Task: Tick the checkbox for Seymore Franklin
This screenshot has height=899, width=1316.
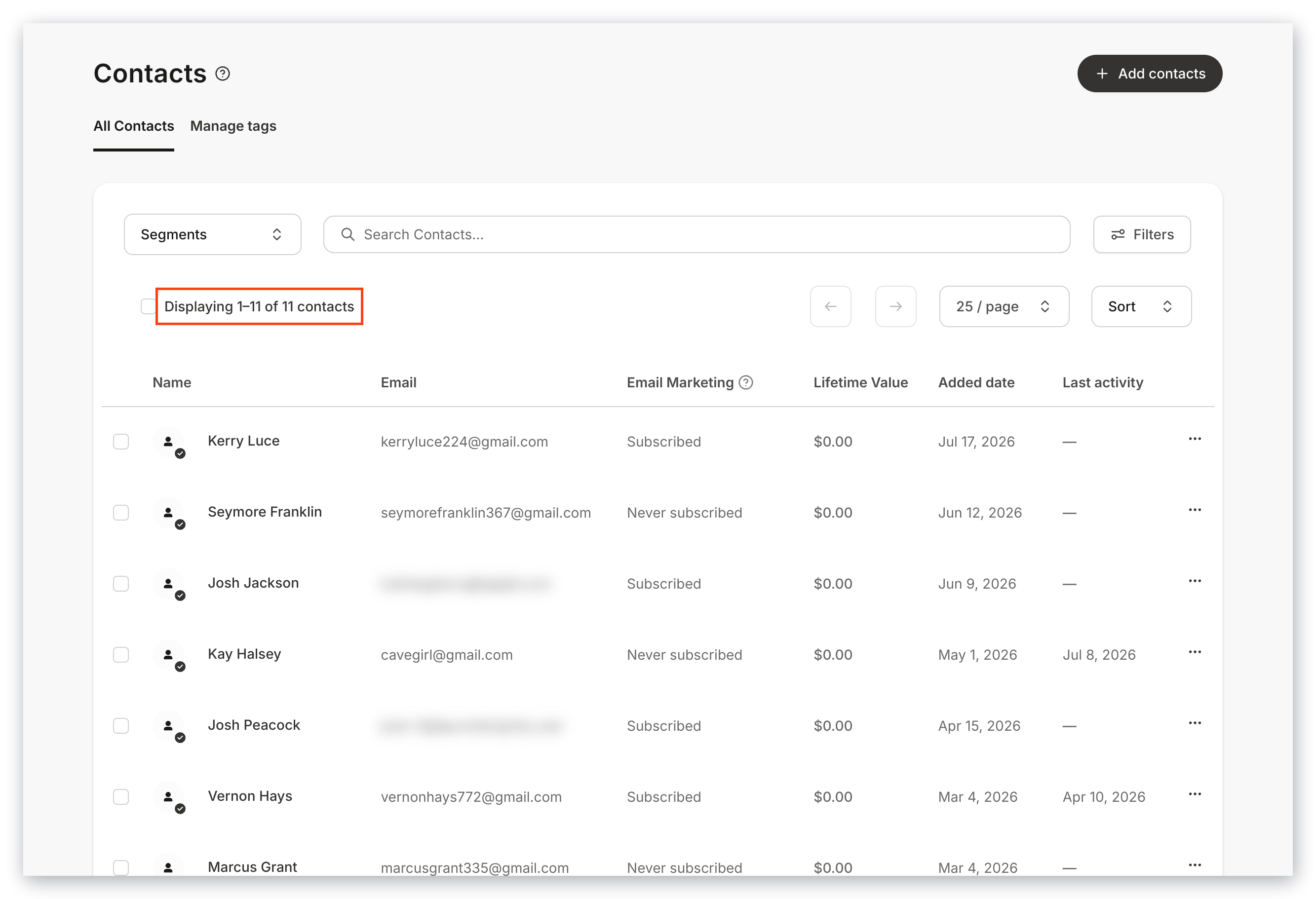Action: 120,513
